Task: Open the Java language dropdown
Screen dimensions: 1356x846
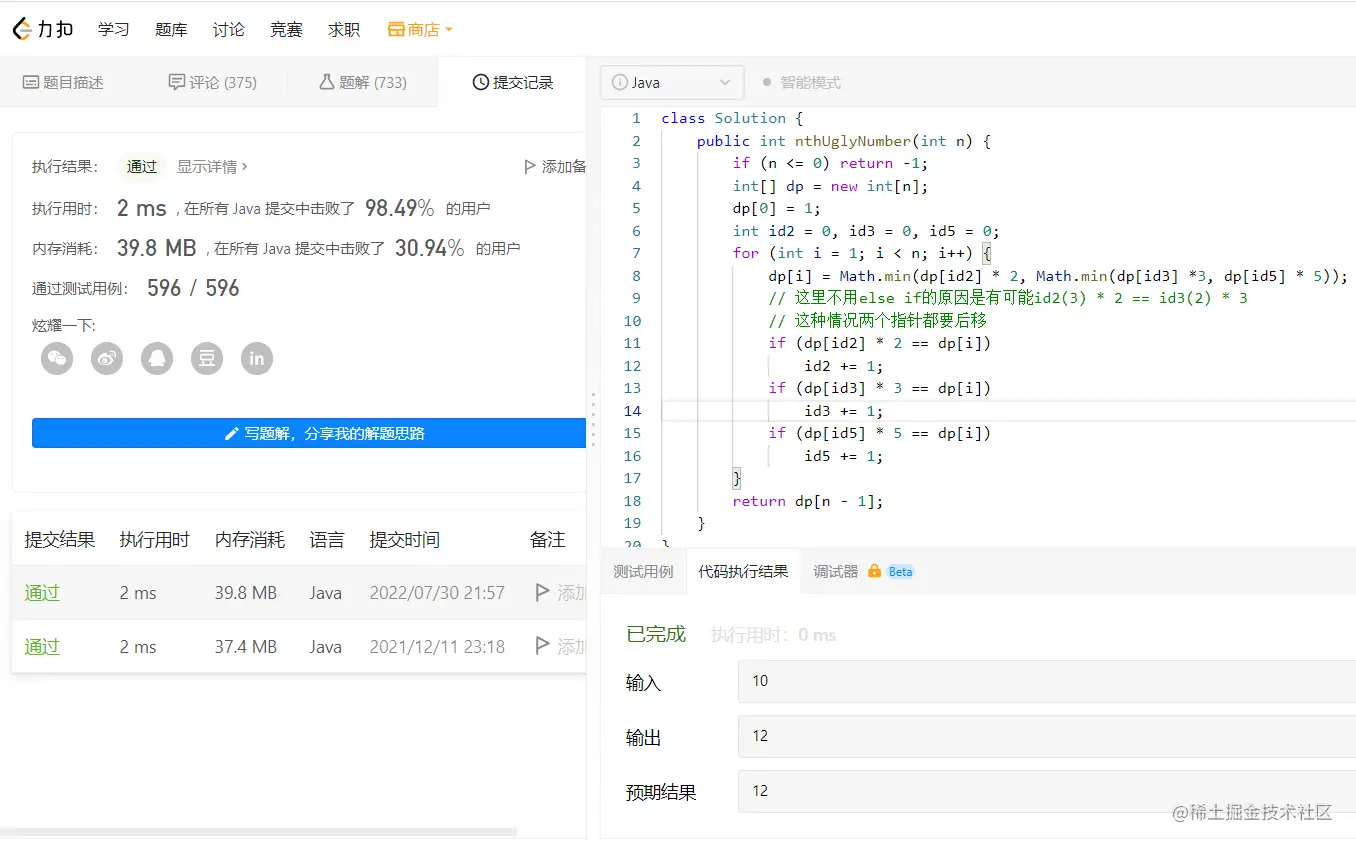Action: click(672, 83)
